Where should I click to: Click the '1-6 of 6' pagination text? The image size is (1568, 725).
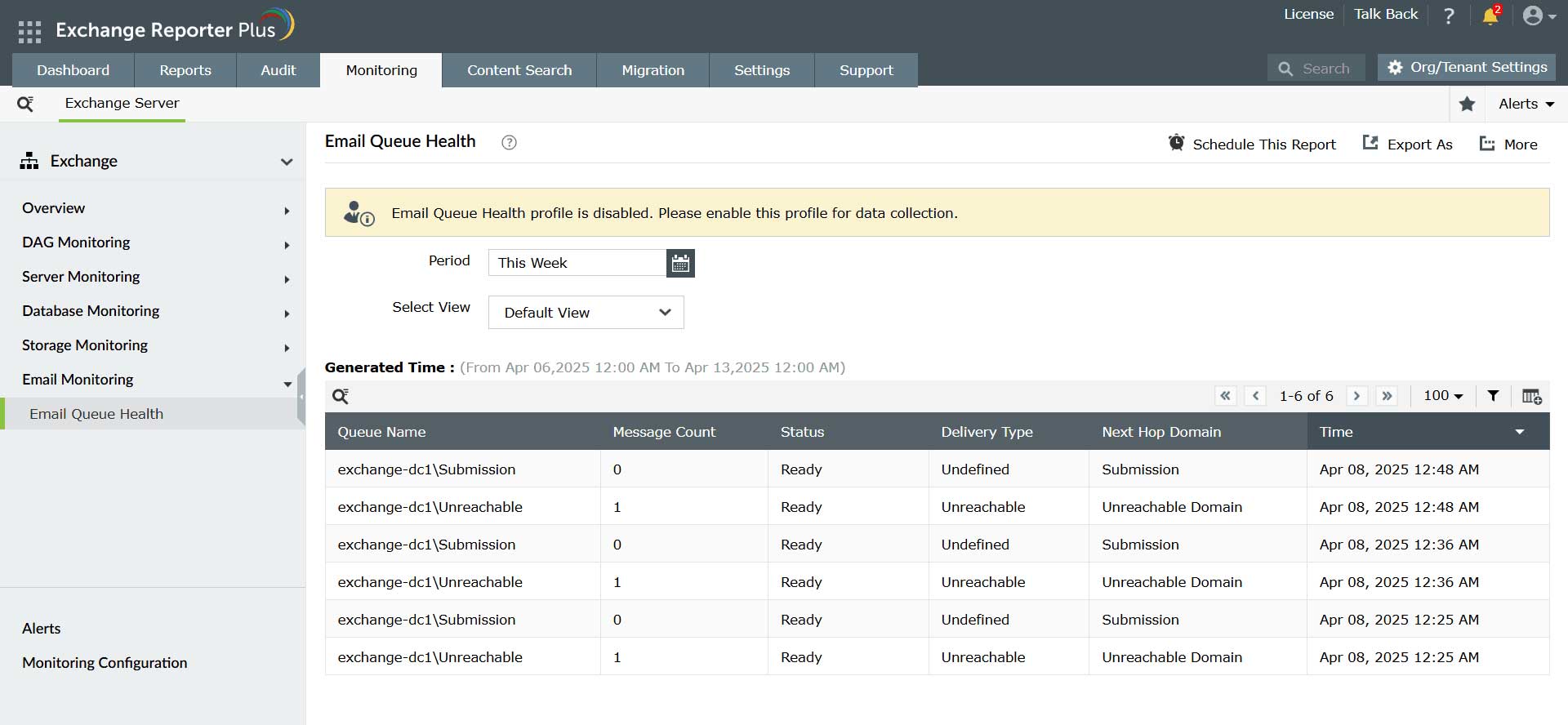(x=1306, y=396)
